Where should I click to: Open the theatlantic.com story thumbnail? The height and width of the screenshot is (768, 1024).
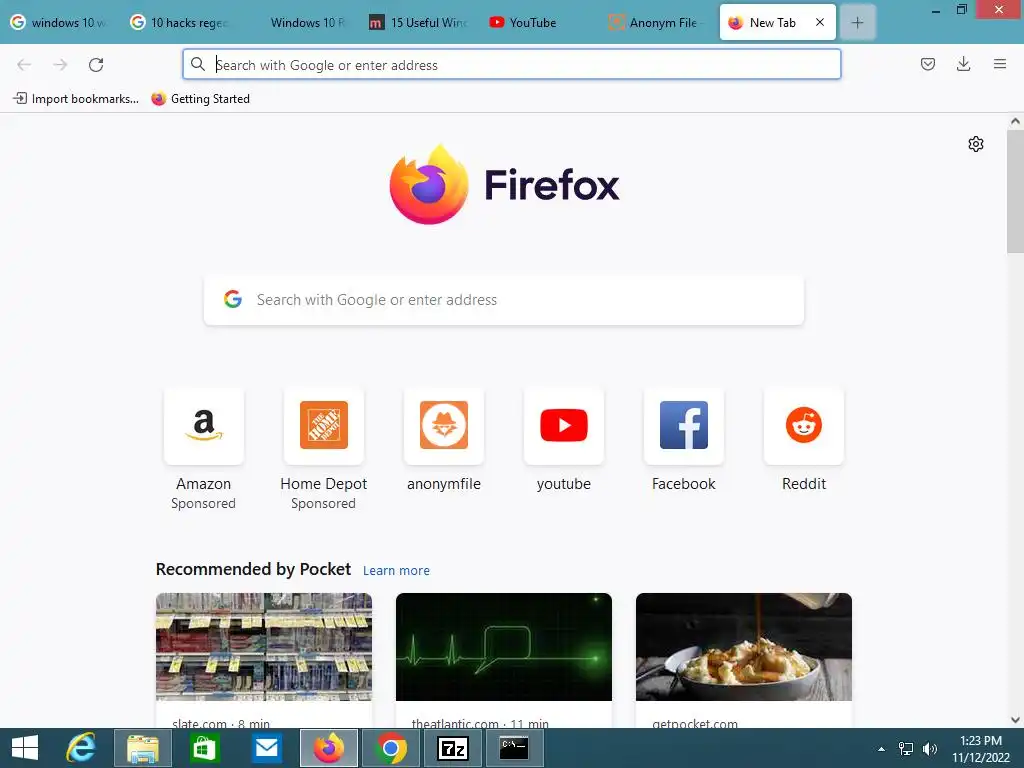click(504, 647)
